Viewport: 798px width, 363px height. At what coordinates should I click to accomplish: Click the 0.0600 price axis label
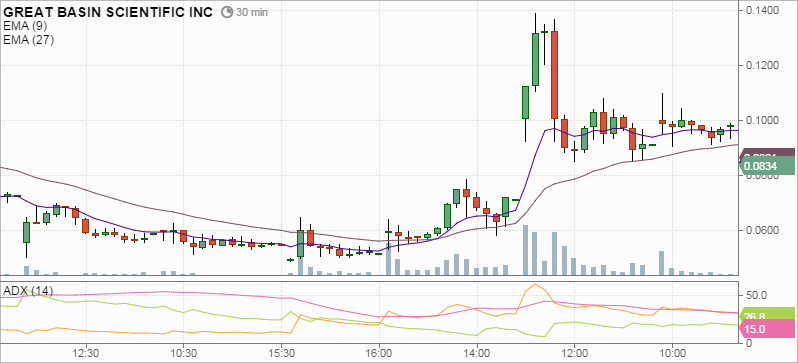pyautogui.click(x=762, y=230)
